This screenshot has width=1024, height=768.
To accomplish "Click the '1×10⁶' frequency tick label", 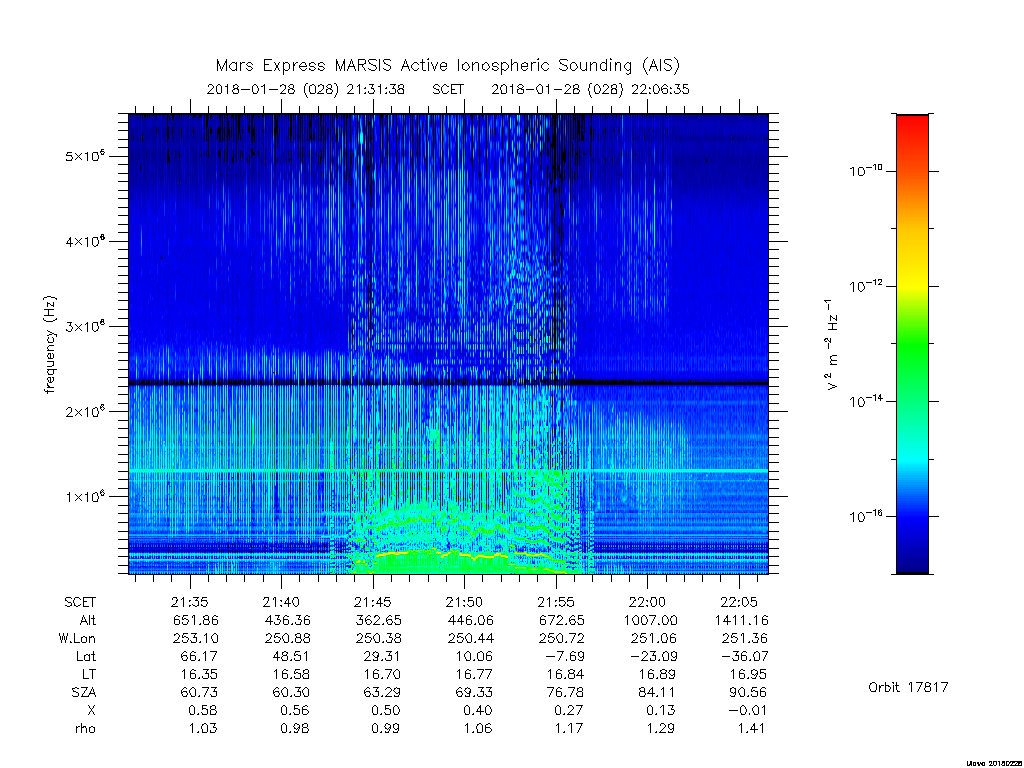I will coord(85,496).
